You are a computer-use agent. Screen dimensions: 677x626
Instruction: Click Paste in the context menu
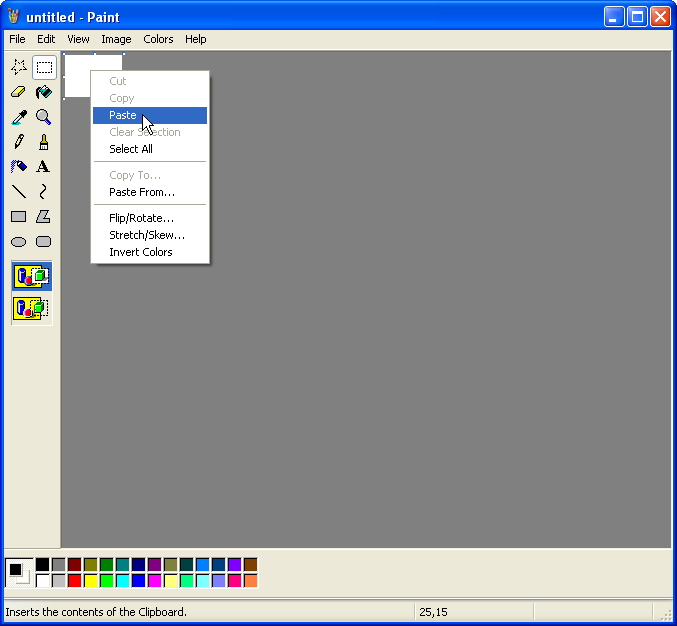tap(123, 115)
